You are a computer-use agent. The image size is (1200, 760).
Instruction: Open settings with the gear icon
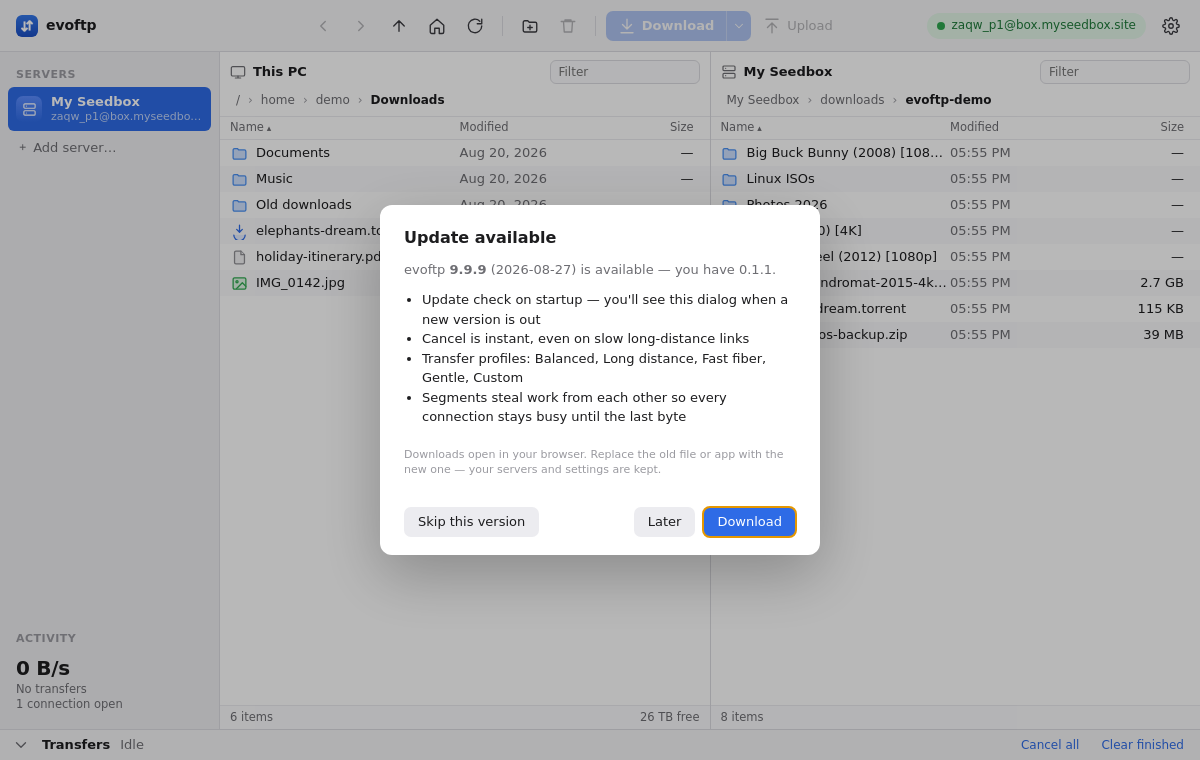click(1171, 26)
